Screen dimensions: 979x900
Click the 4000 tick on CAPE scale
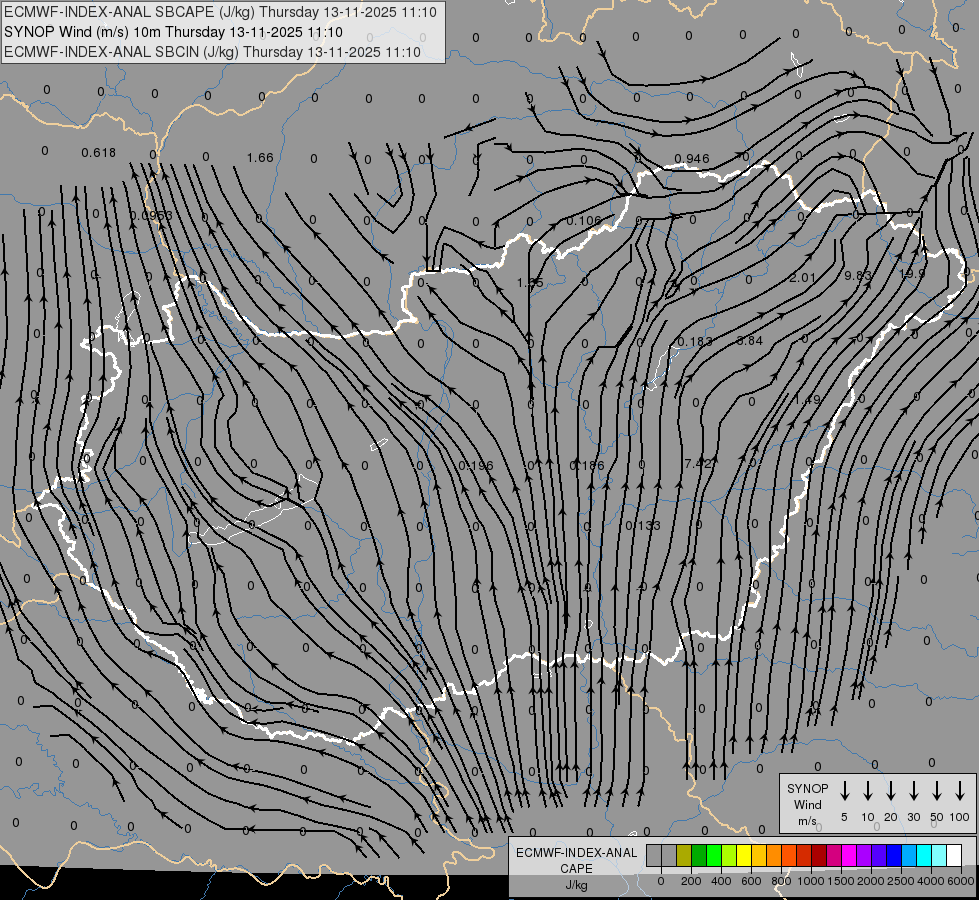coord(931,881)
